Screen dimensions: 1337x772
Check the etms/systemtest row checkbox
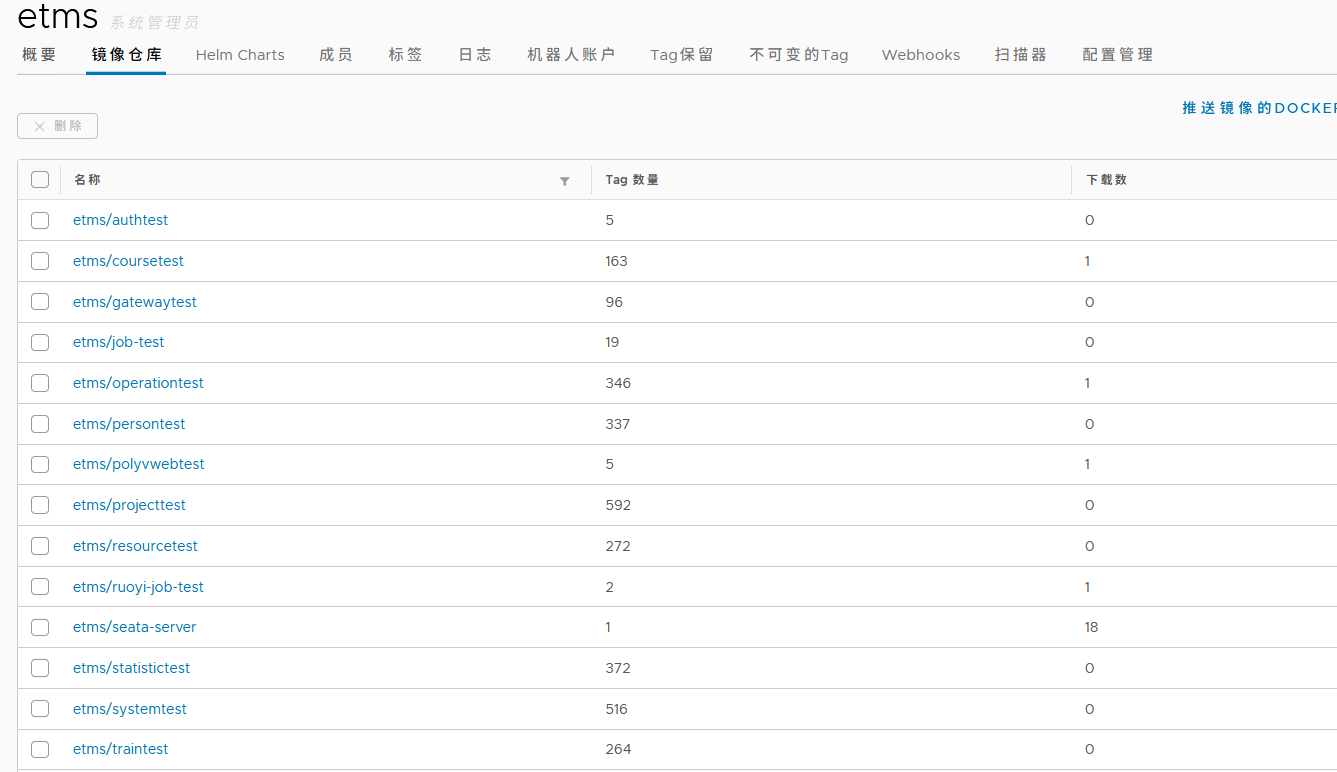[40, 709]
